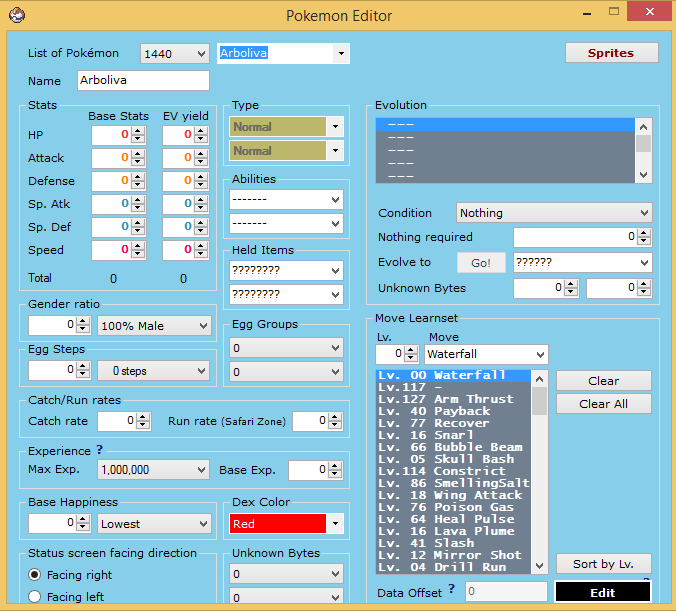Select the Facing right radio button
This screenshot has height=611, width=676.
pyautogui.click(x=35, y=575)
